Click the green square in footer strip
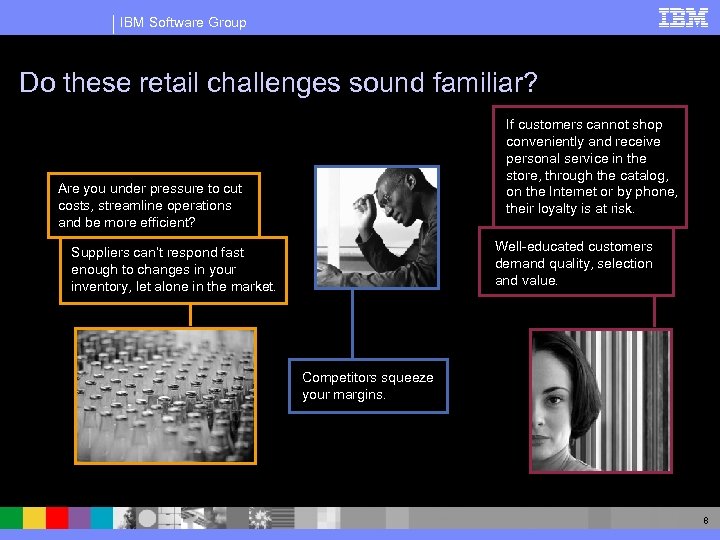The image size is (720, 540). 11,518
